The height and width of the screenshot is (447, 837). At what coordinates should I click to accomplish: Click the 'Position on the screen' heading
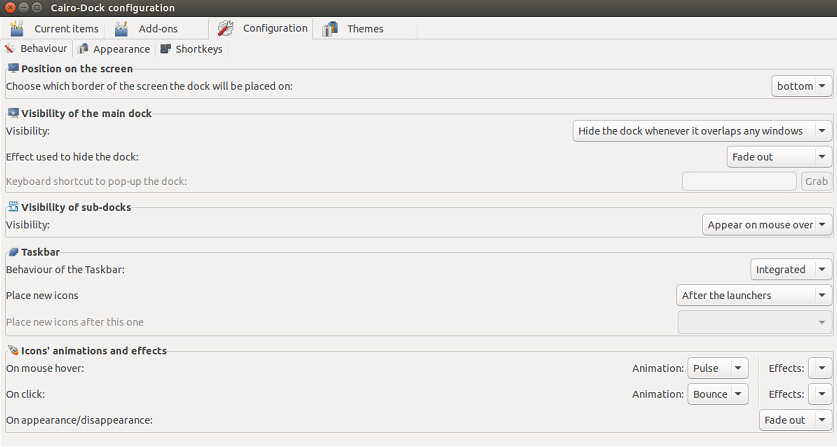tap(77, 68)
